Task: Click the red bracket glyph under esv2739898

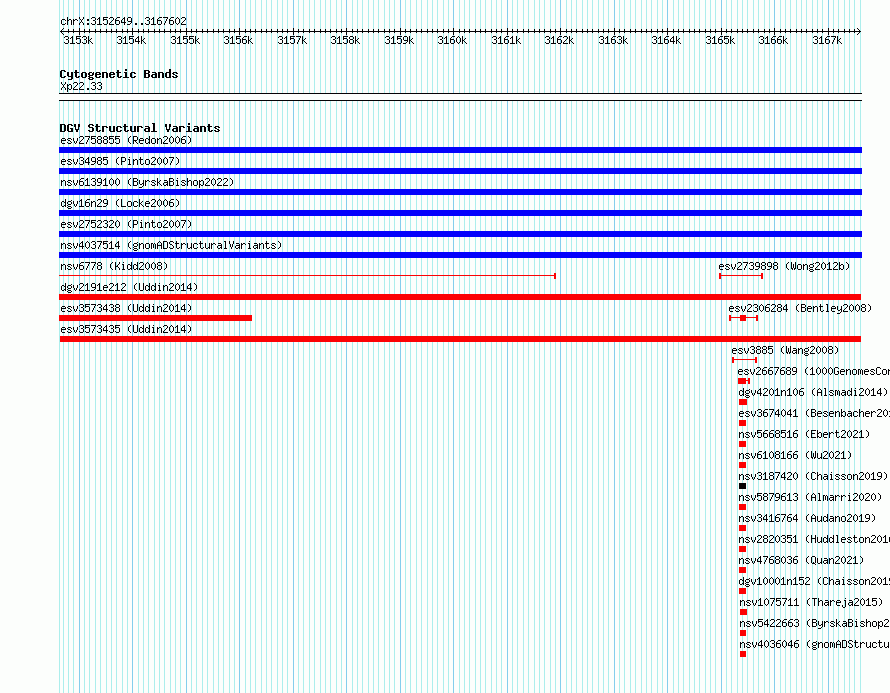Action: point(741,276)
